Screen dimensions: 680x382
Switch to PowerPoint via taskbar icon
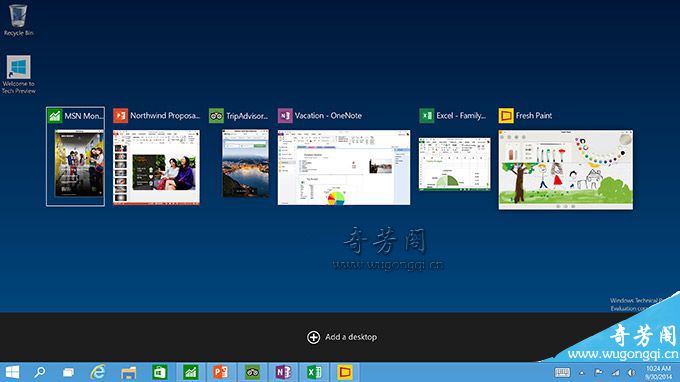tap(221, 372)
